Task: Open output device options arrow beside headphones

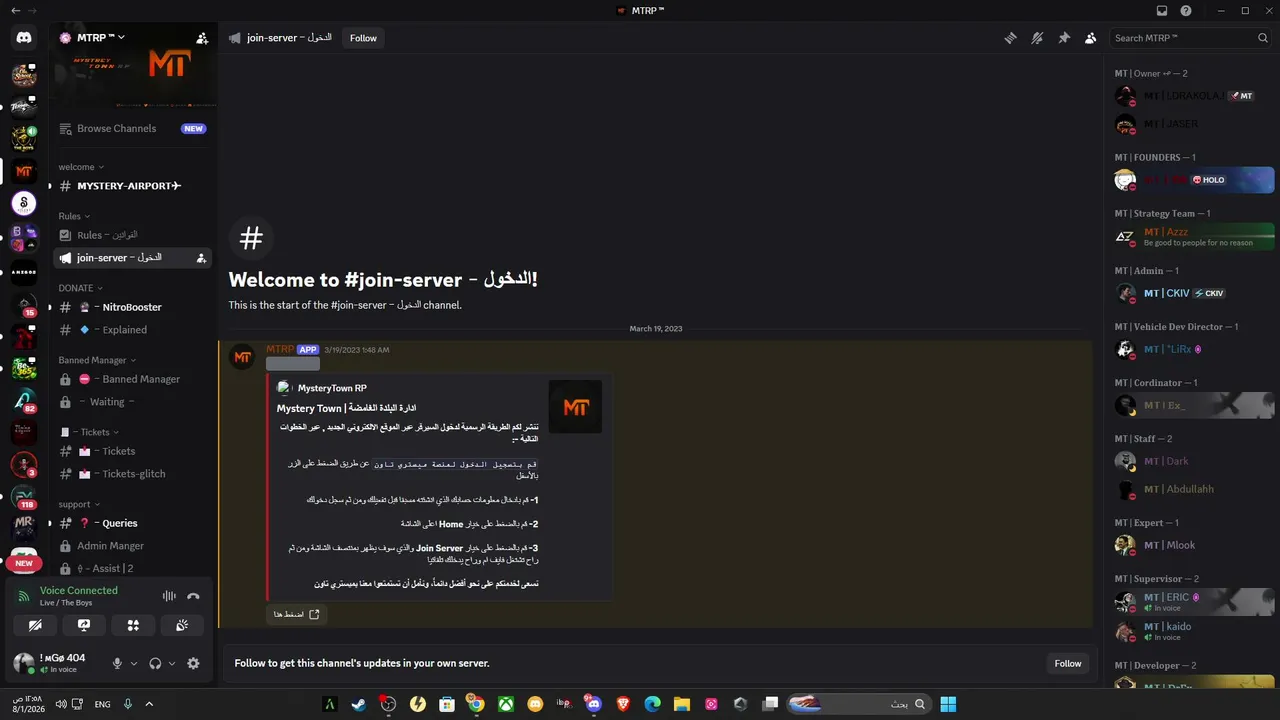Action: (172, 663)
